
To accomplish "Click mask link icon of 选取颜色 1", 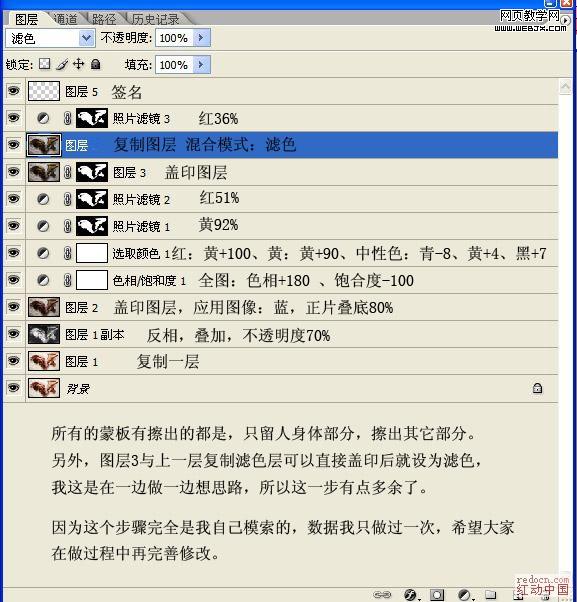I will pos(68,253).
